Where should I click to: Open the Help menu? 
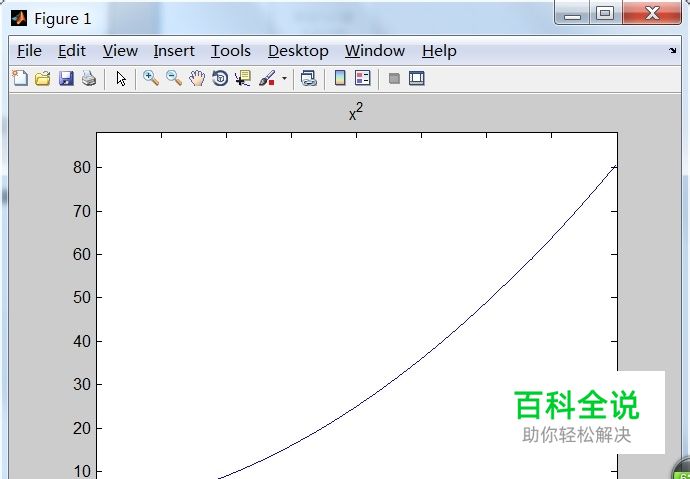[x=439, y=51]
